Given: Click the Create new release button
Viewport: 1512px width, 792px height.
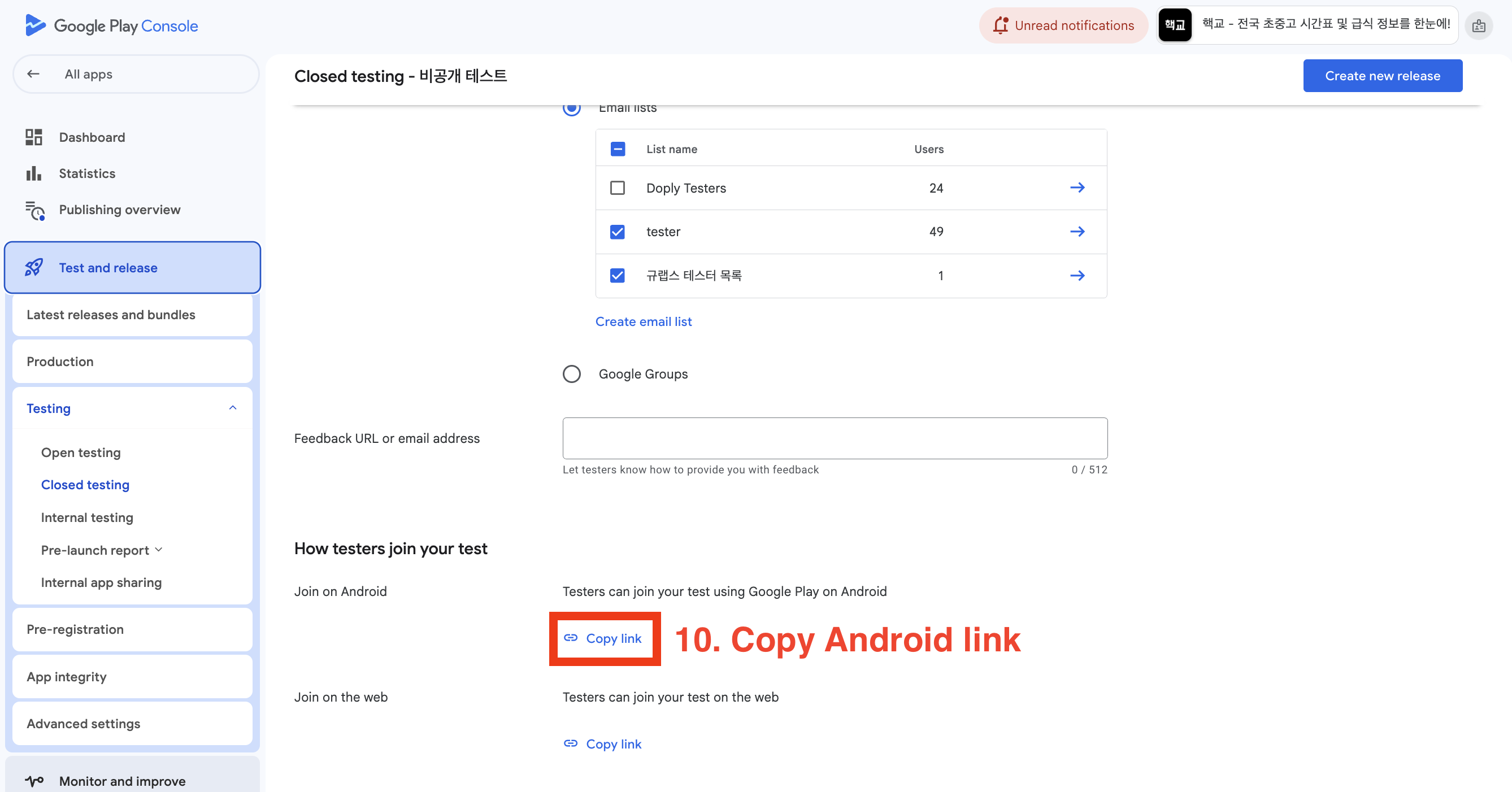Looking at the screenshot, I should (x=1382, y=76).
